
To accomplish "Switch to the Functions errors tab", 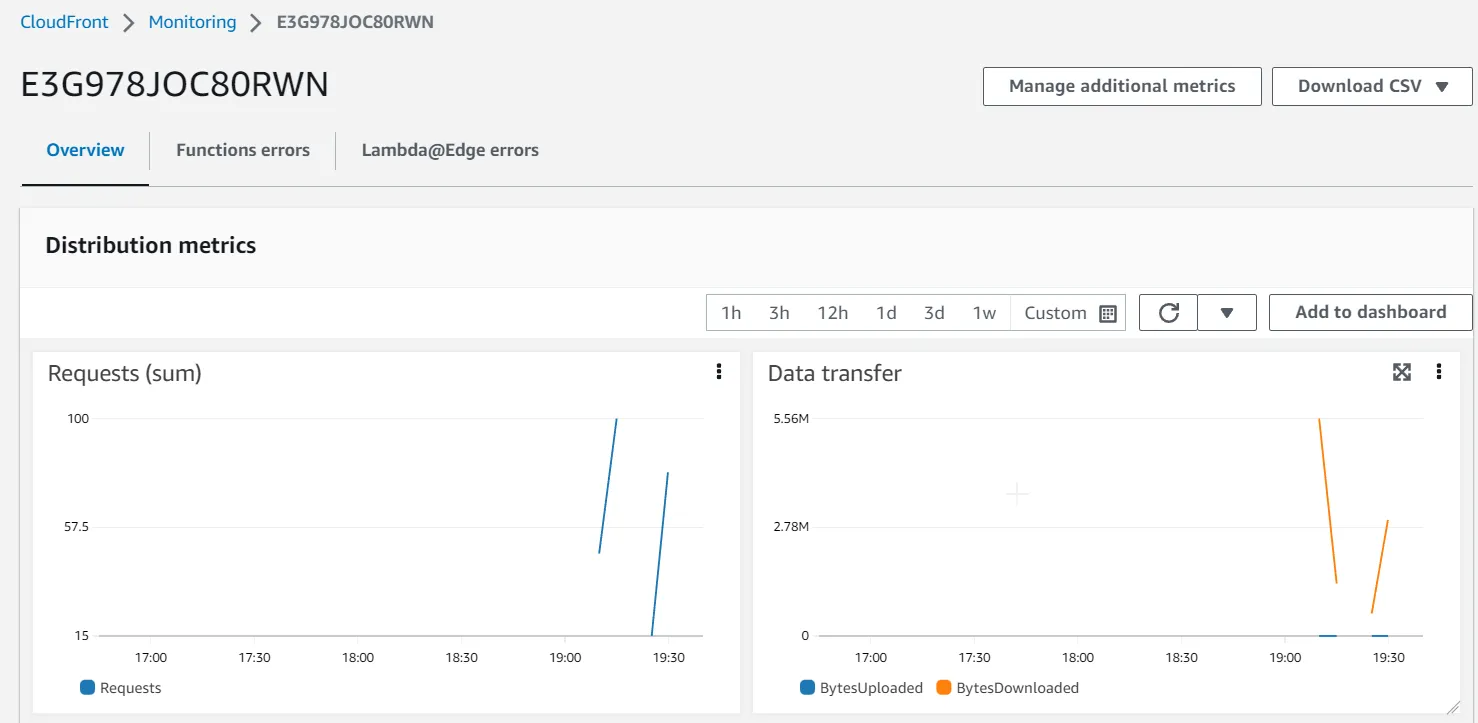I will point(242,150).
